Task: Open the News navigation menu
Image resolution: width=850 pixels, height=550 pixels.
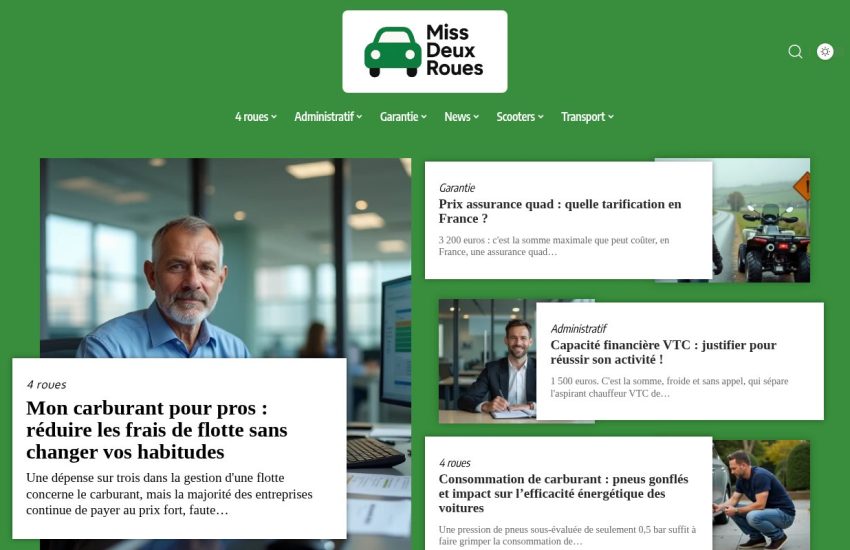Action: click(461, 117)
